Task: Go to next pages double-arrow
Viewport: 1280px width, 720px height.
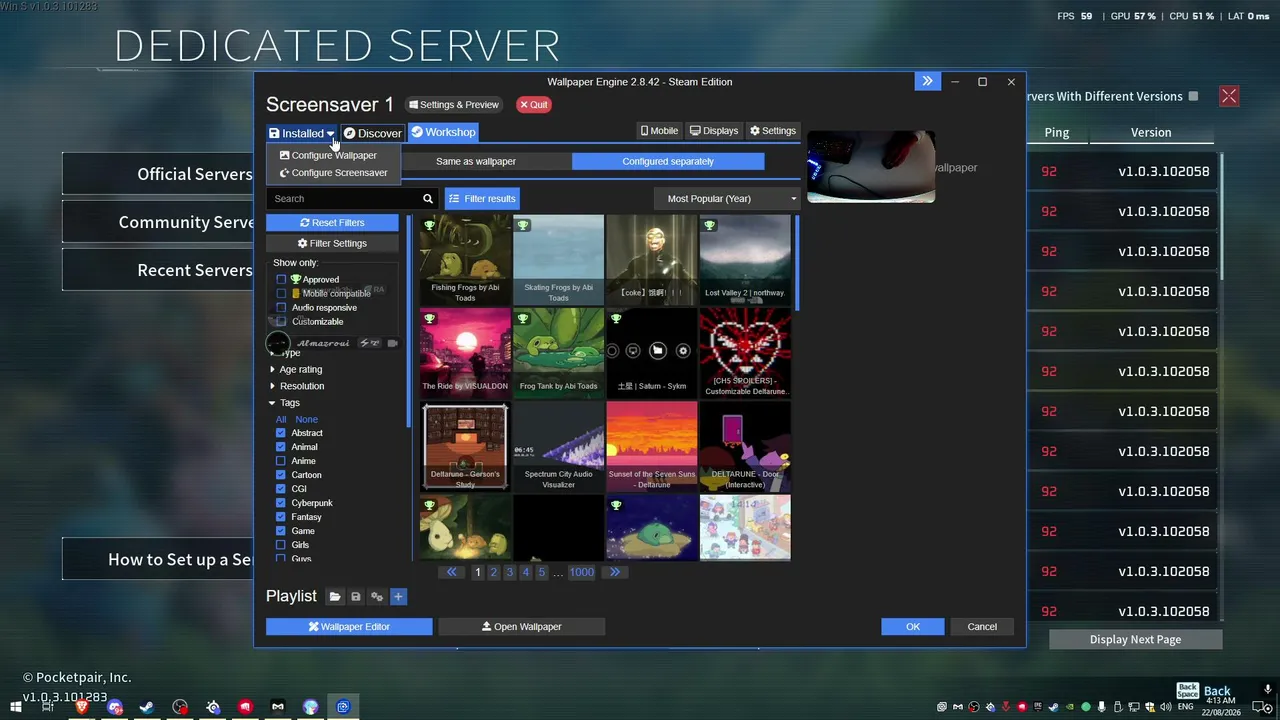Action: pos(614,572)
